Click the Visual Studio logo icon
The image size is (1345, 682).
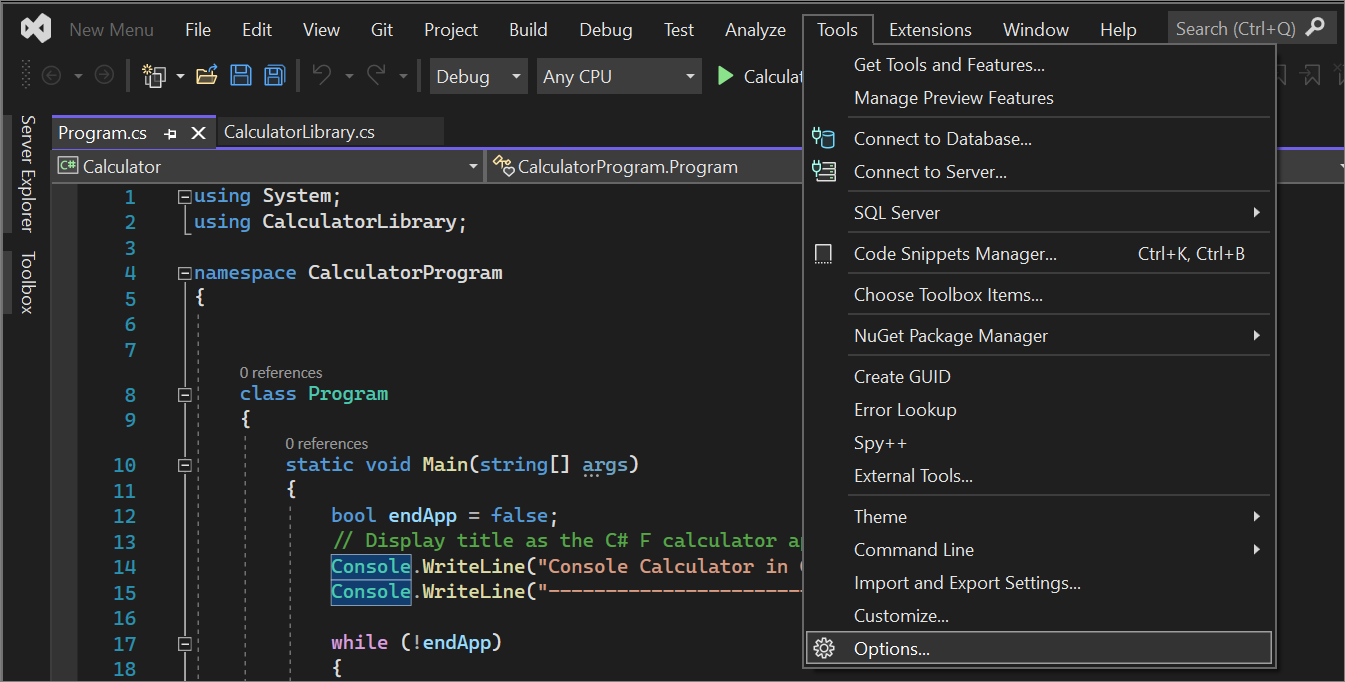click(x=36, y=29)
